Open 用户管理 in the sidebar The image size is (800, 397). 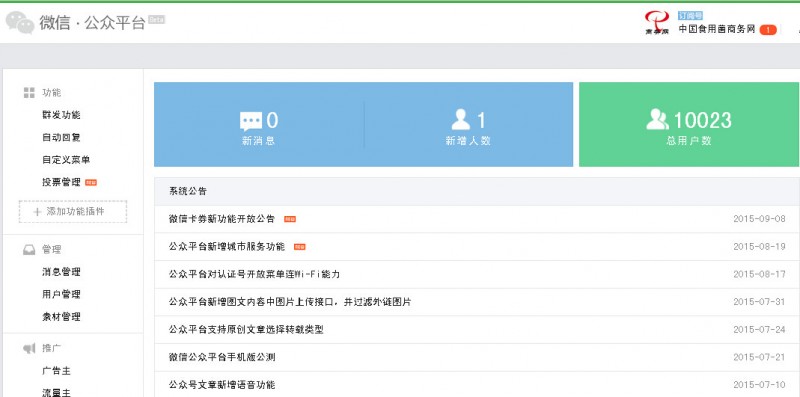(x=61, y=294)
